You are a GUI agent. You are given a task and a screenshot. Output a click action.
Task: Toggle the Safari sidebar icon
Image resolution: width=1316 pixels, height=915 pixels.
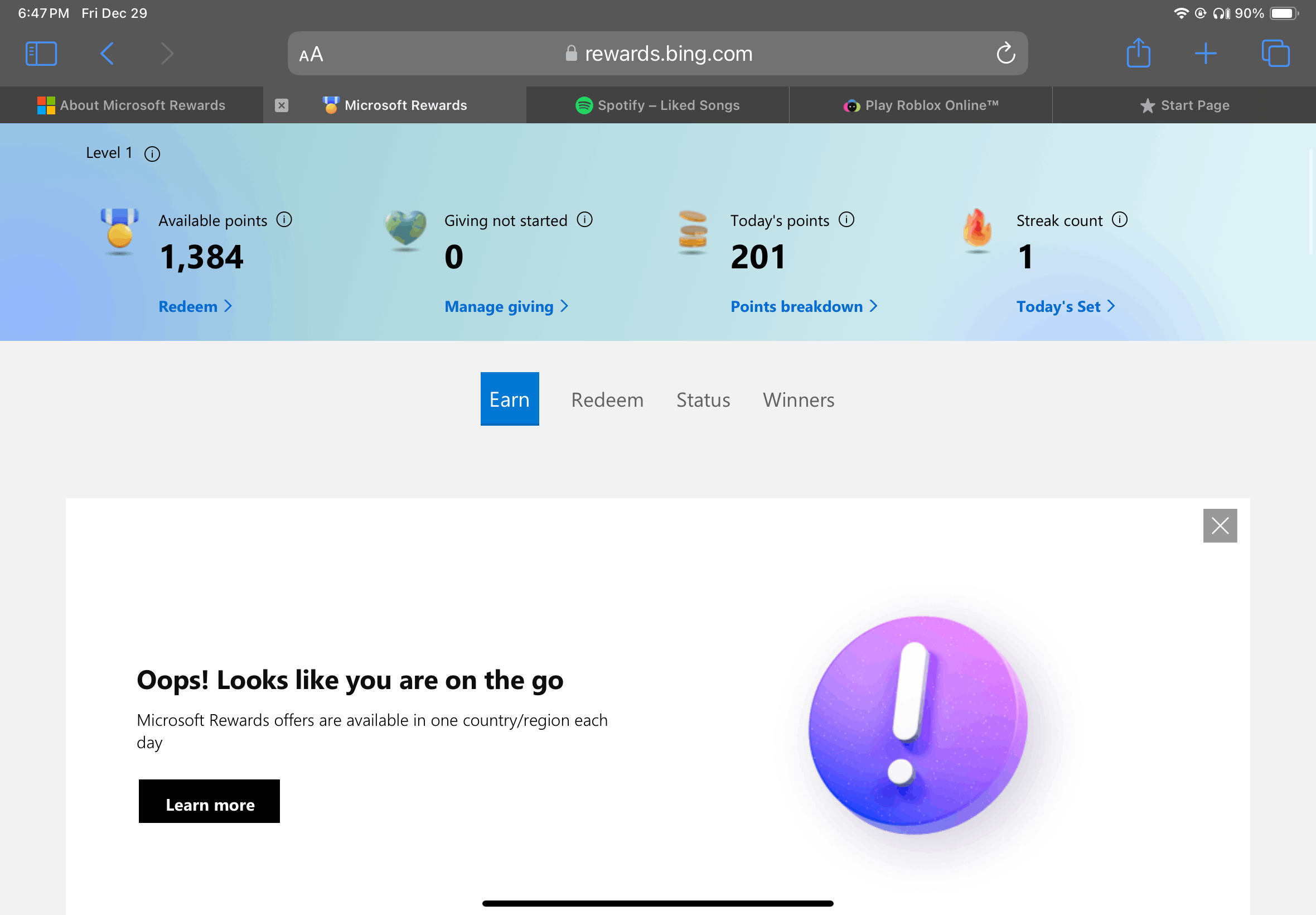click(x=41, y=54)
